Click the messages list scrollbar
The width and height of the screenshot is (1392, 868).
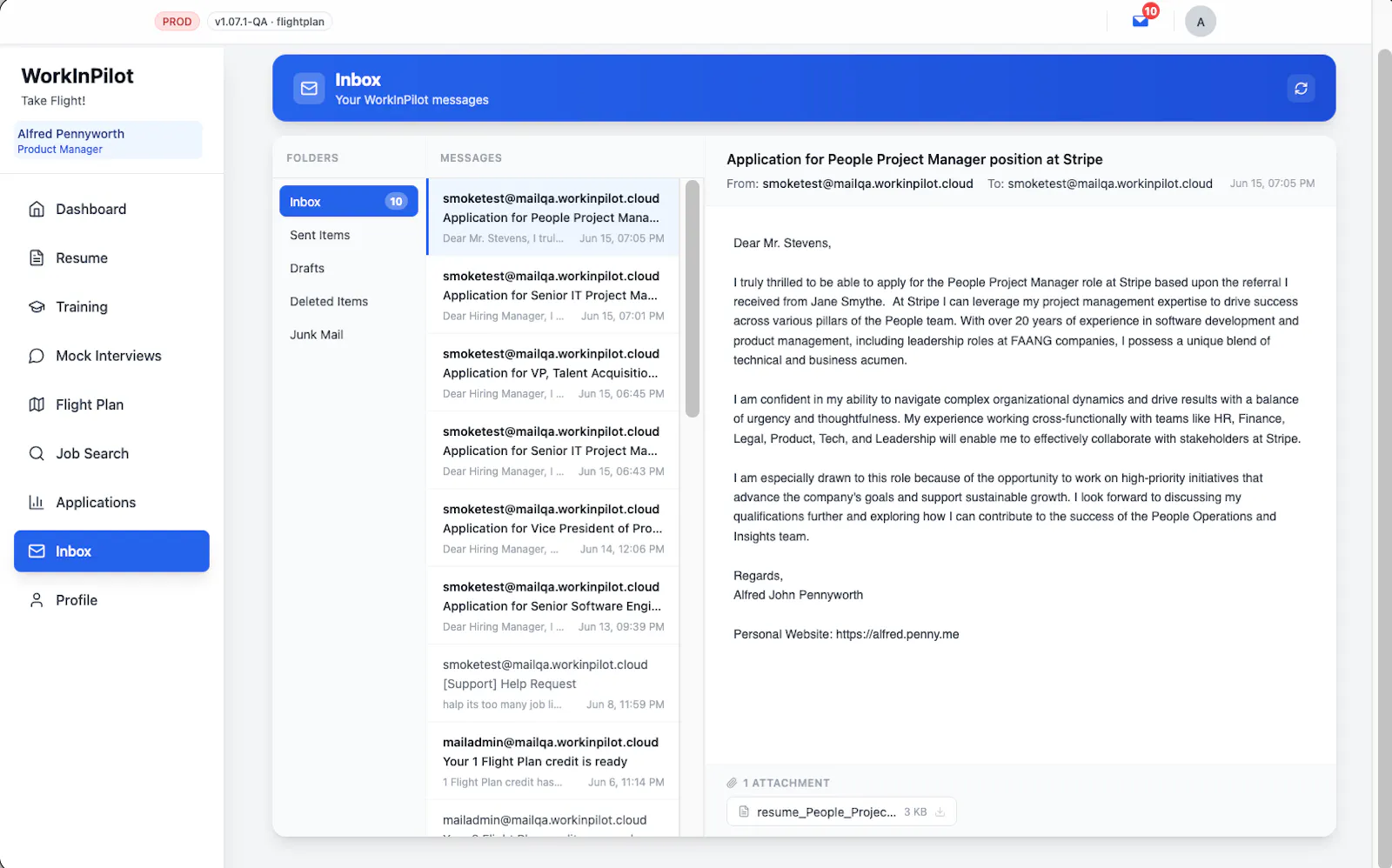tap(693, 299)
